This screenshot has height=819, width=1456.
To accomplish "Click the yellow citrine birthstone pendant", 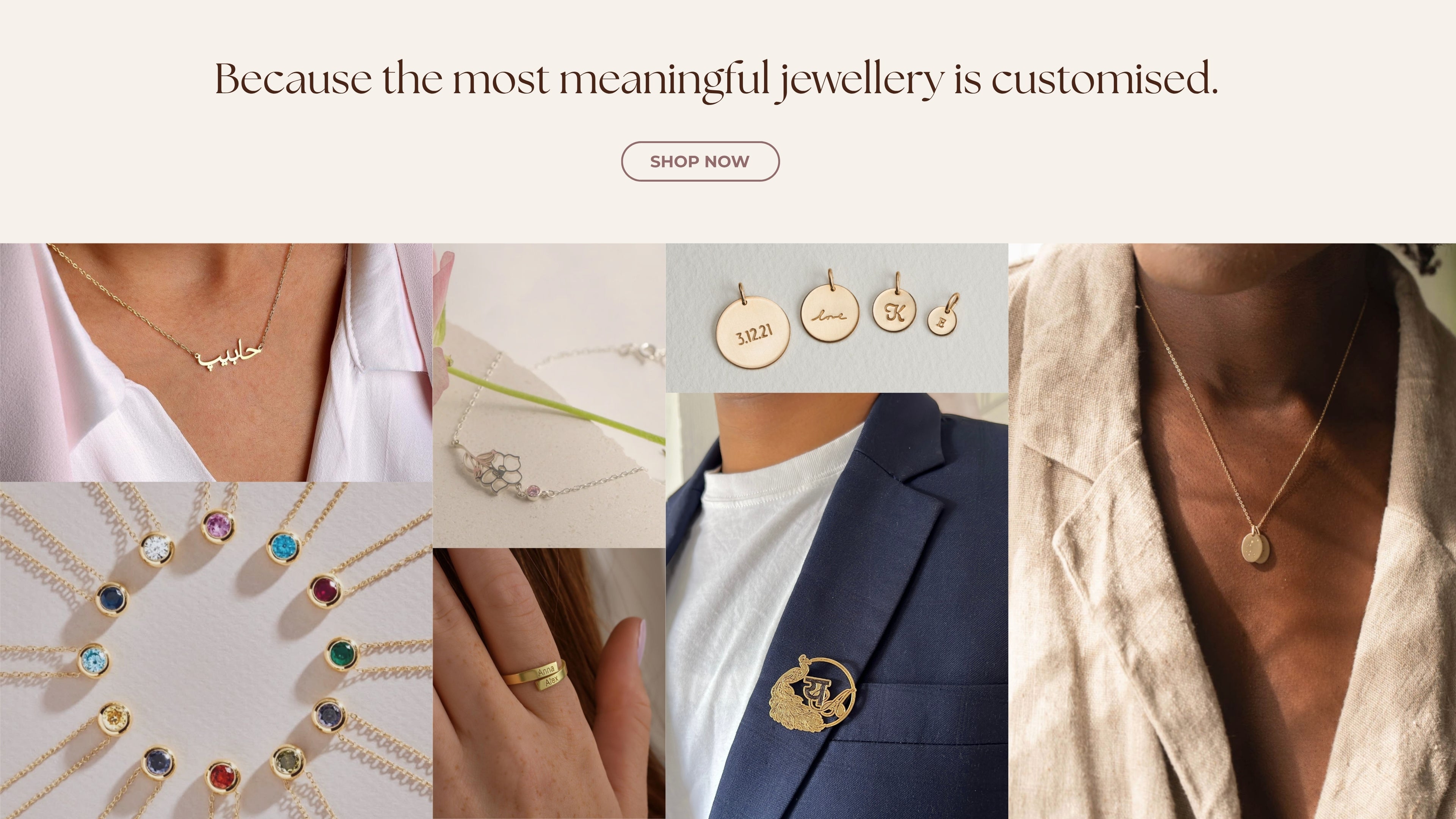I will point(115,719).
